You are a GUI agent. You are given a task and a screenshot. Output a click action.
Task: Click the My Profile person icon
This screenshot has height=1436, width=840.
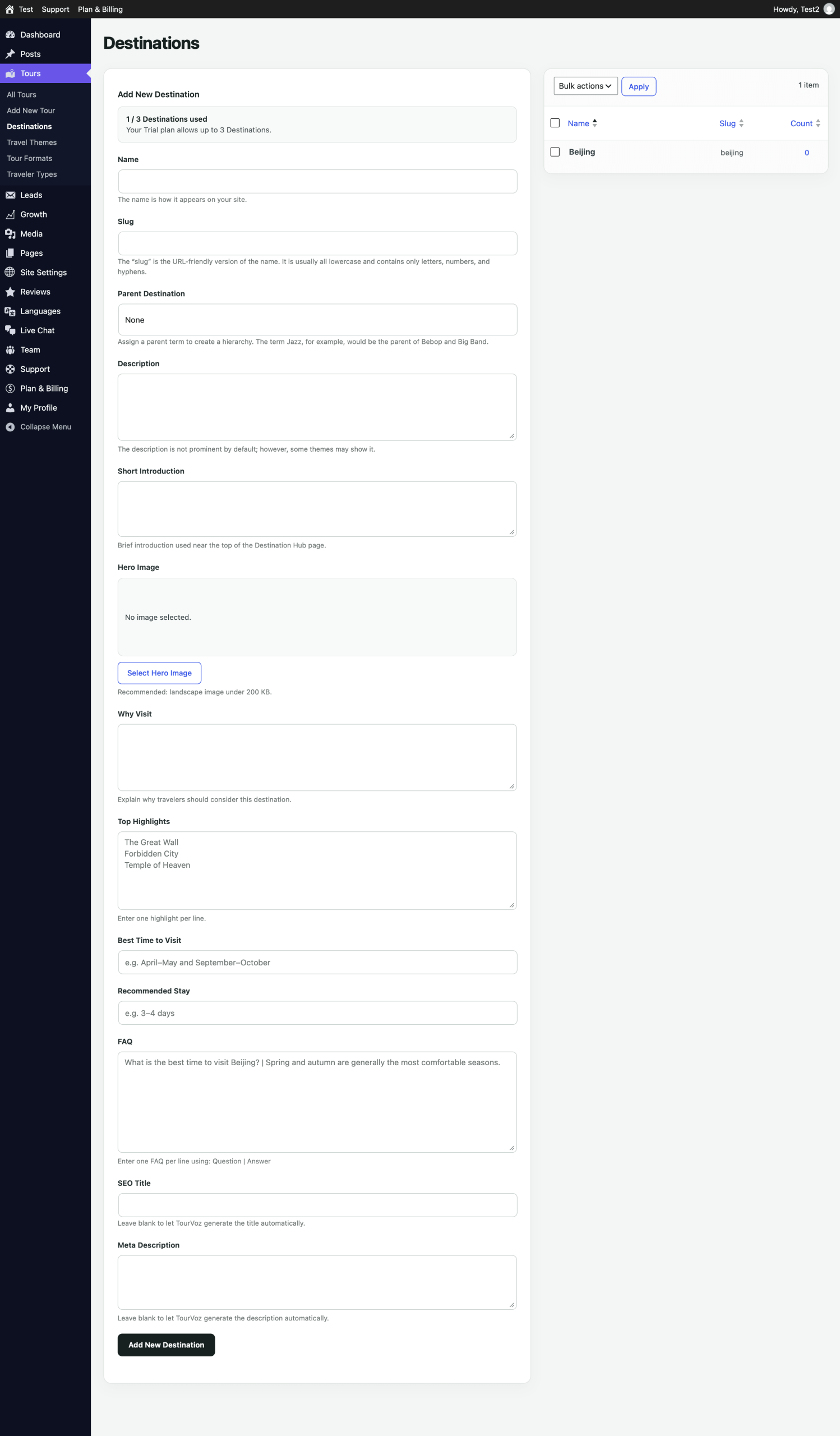pos(10,408)
